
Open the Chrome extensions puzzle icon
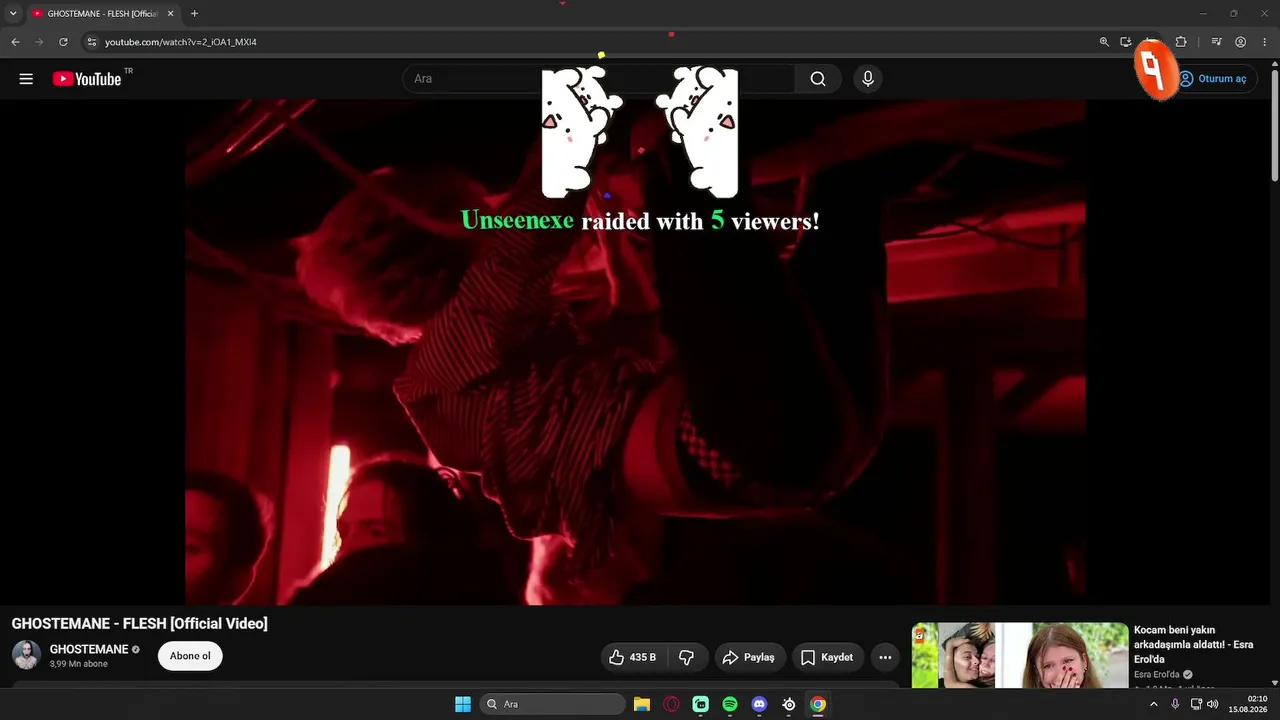(x=1181, y=42)
